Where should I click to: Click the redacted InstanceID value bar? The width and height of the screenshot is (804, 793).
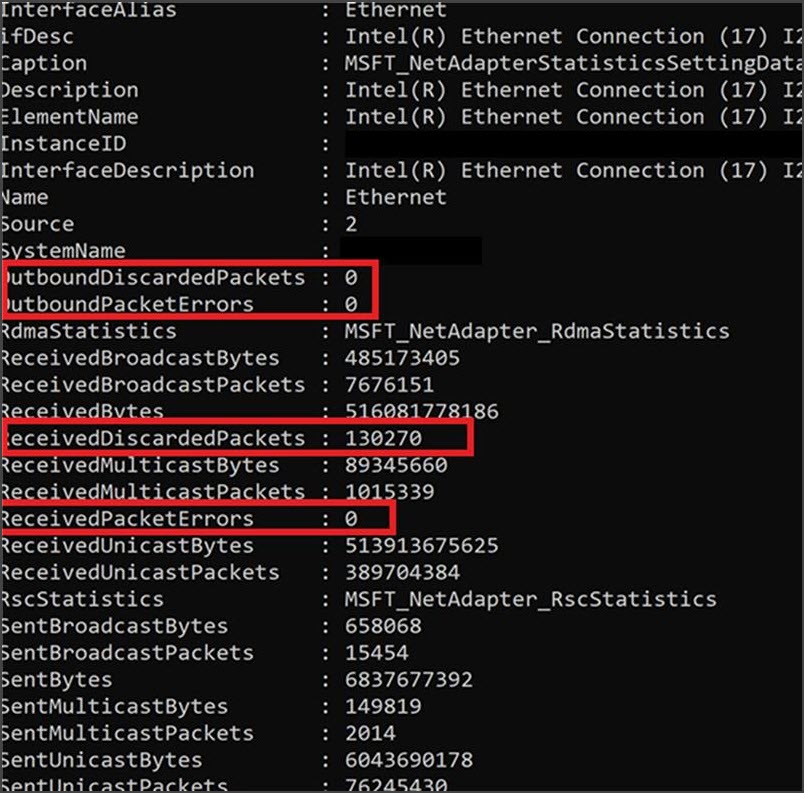coord(574,144)
